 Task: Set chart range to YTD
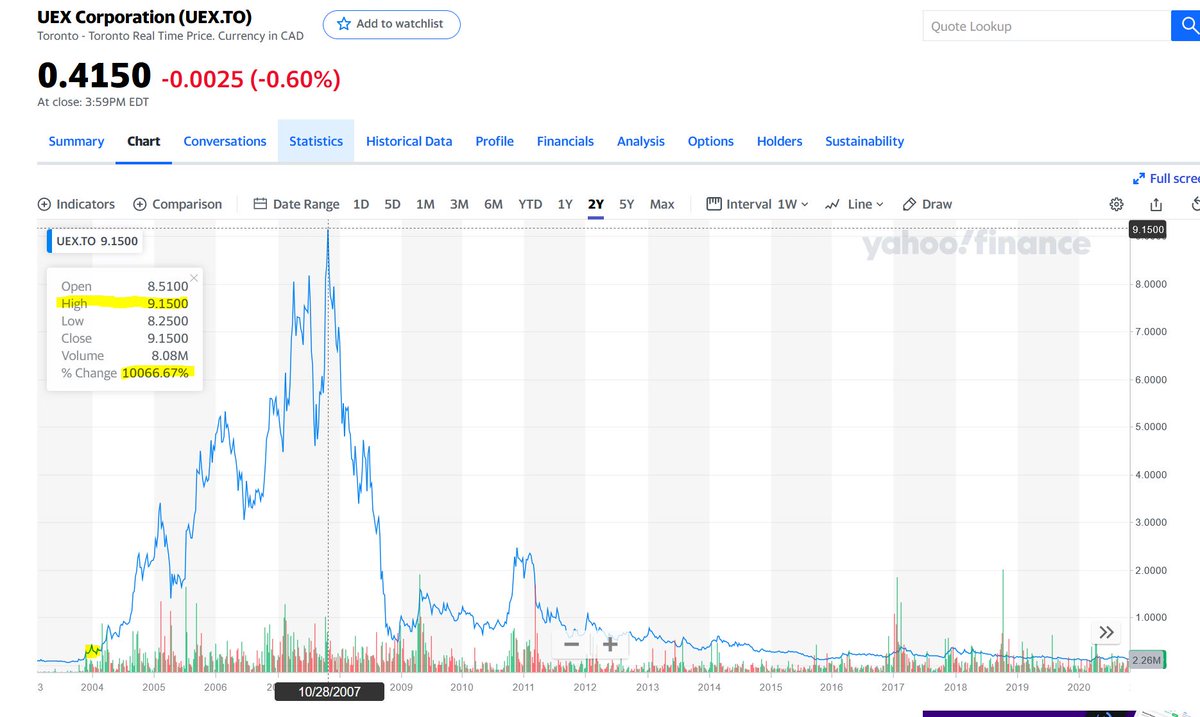[530, 204]
